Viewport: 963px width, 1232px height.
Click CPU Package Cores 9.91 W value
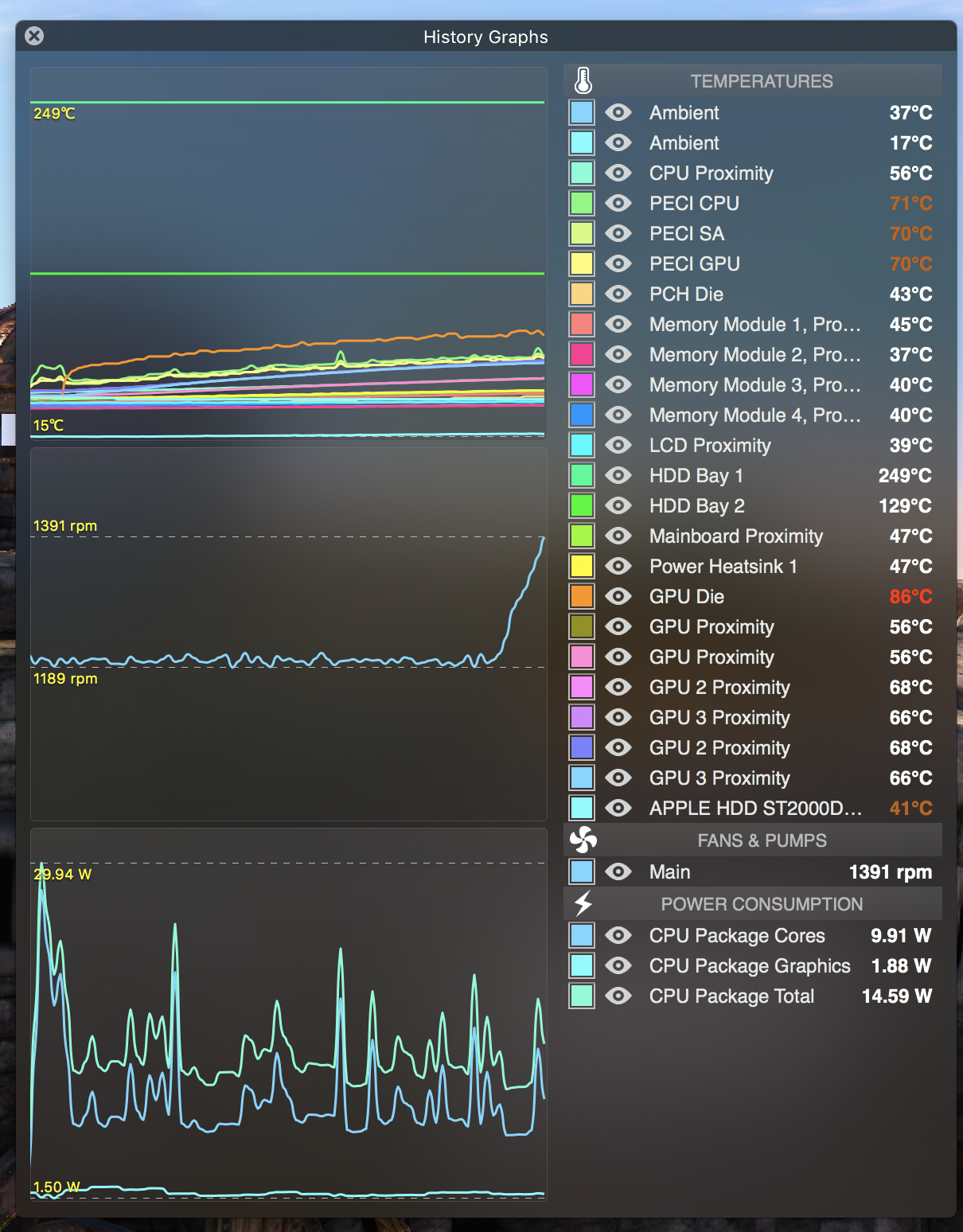point(901,935)
